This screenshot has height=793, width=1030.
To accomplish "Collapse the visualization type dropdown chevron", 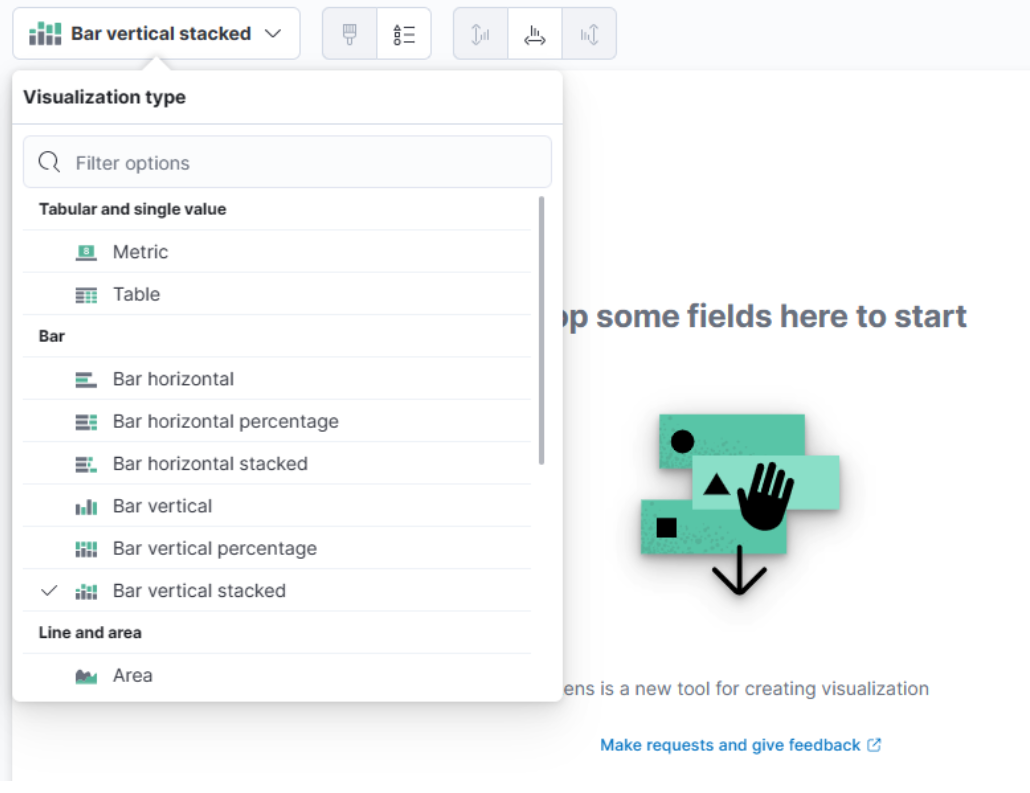I will pos(273,33).
